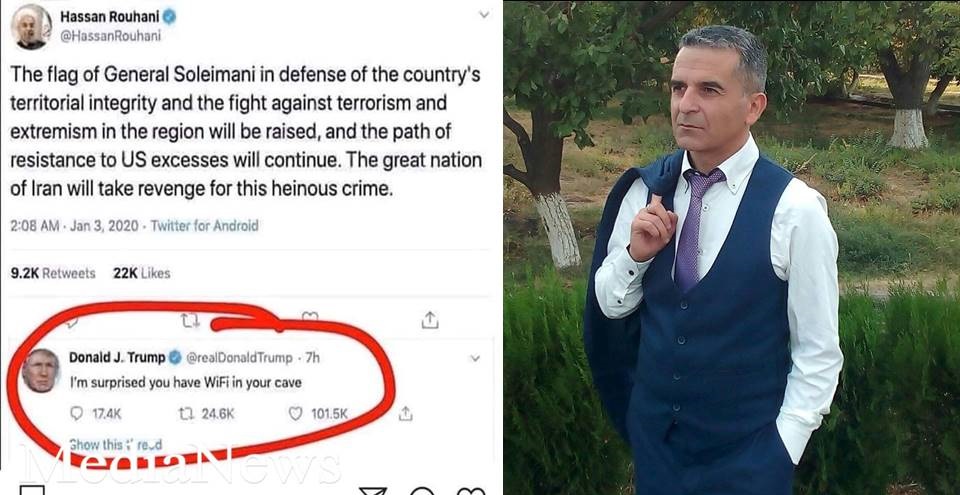Click the Hassan Rouhani display name
The image size is (960, 495).
(110, 17)
